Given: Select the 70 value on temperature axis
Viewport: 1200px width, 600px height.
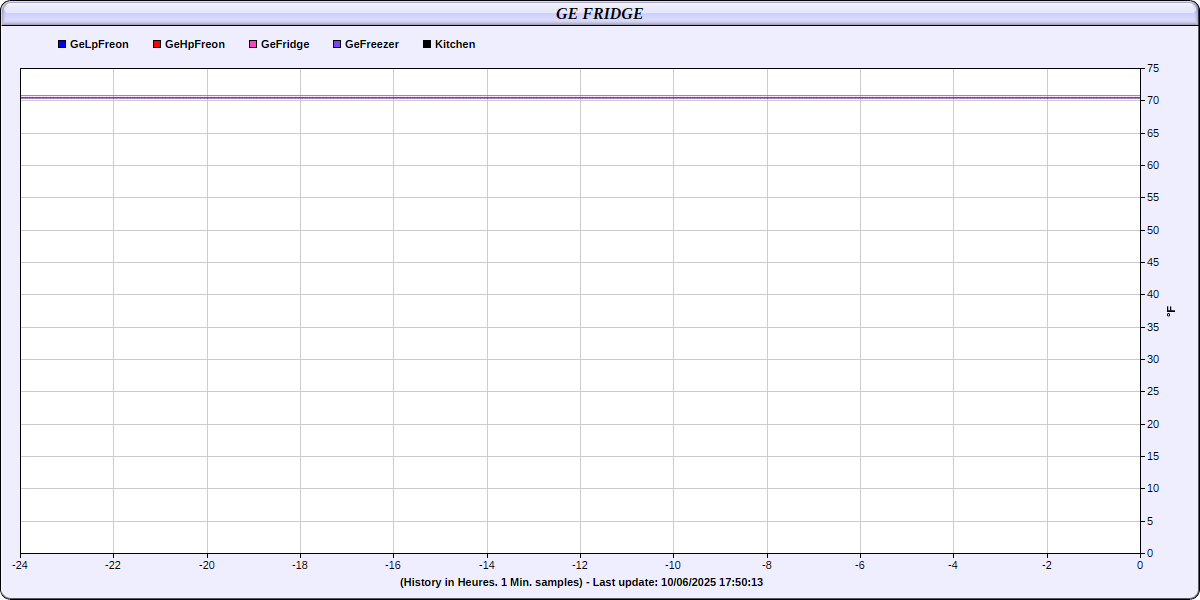Looking at the screenshot, I should click(1153, 101).
